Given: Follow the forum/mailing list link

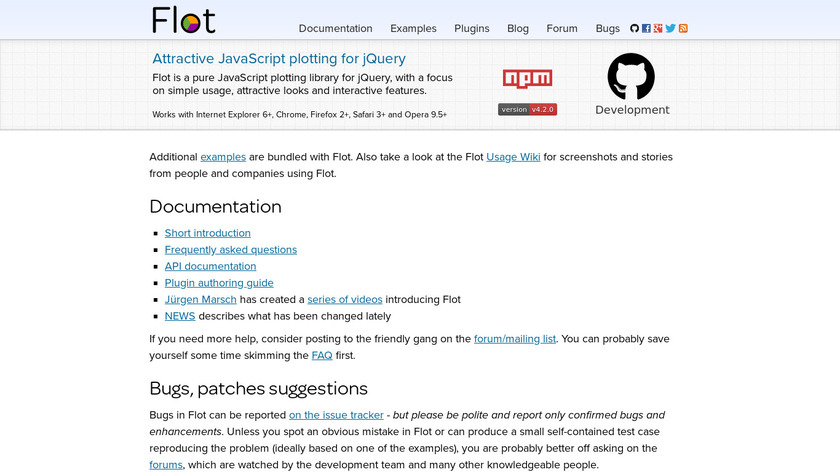Looking at the screenshot, I should 515,339.
